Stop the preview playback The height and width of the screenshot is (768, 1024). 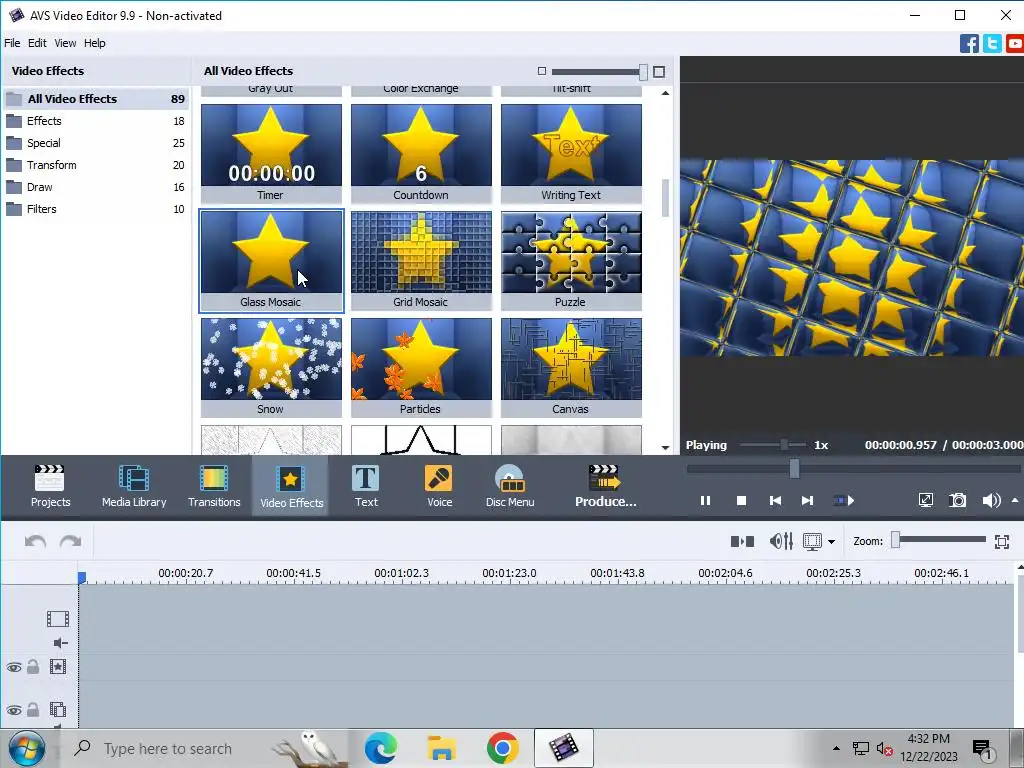[x=741, y=501]
